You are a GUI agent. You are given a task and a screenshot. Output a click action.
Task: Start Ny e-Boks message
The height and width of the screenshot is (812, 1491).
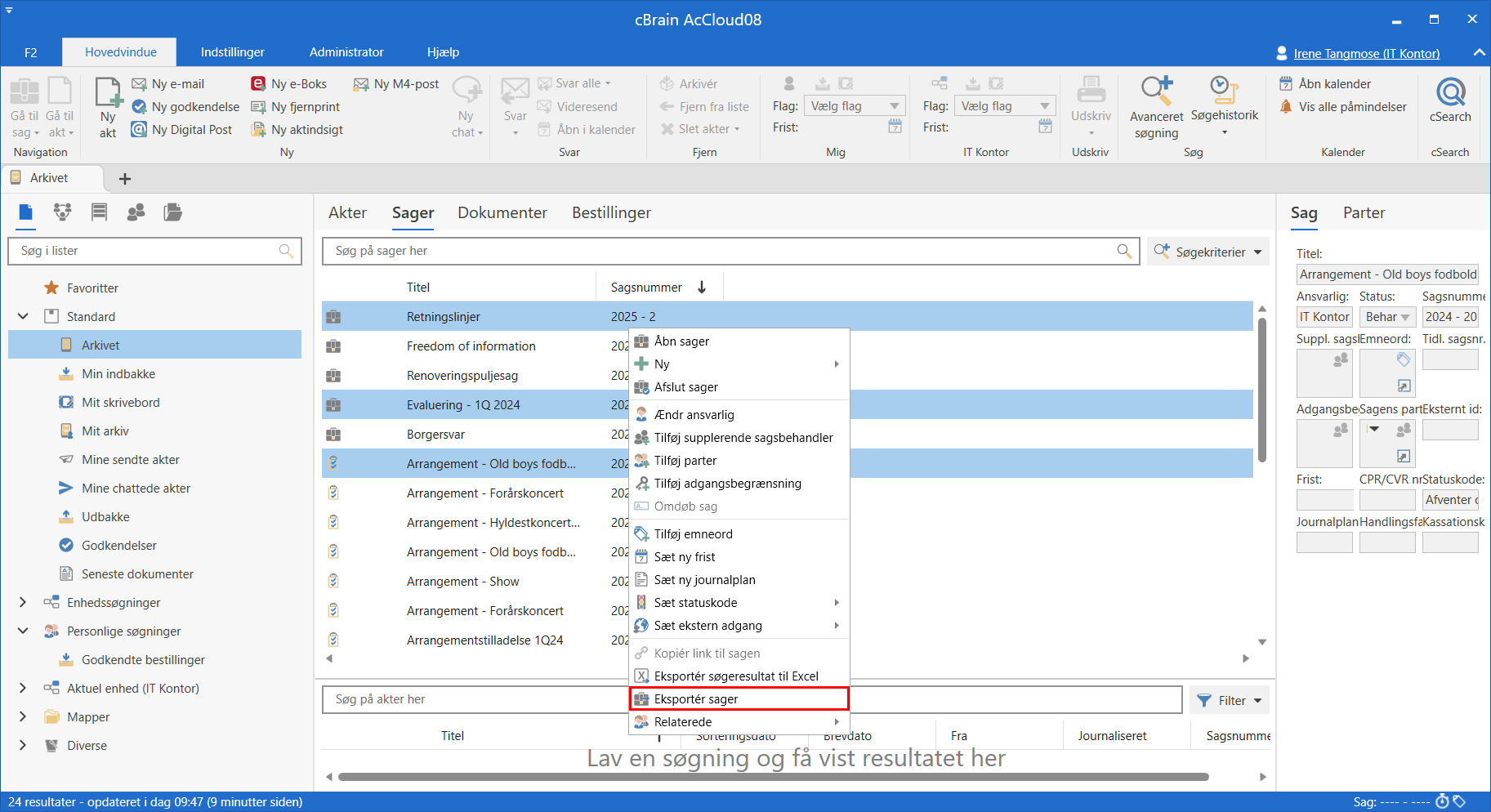288,83
